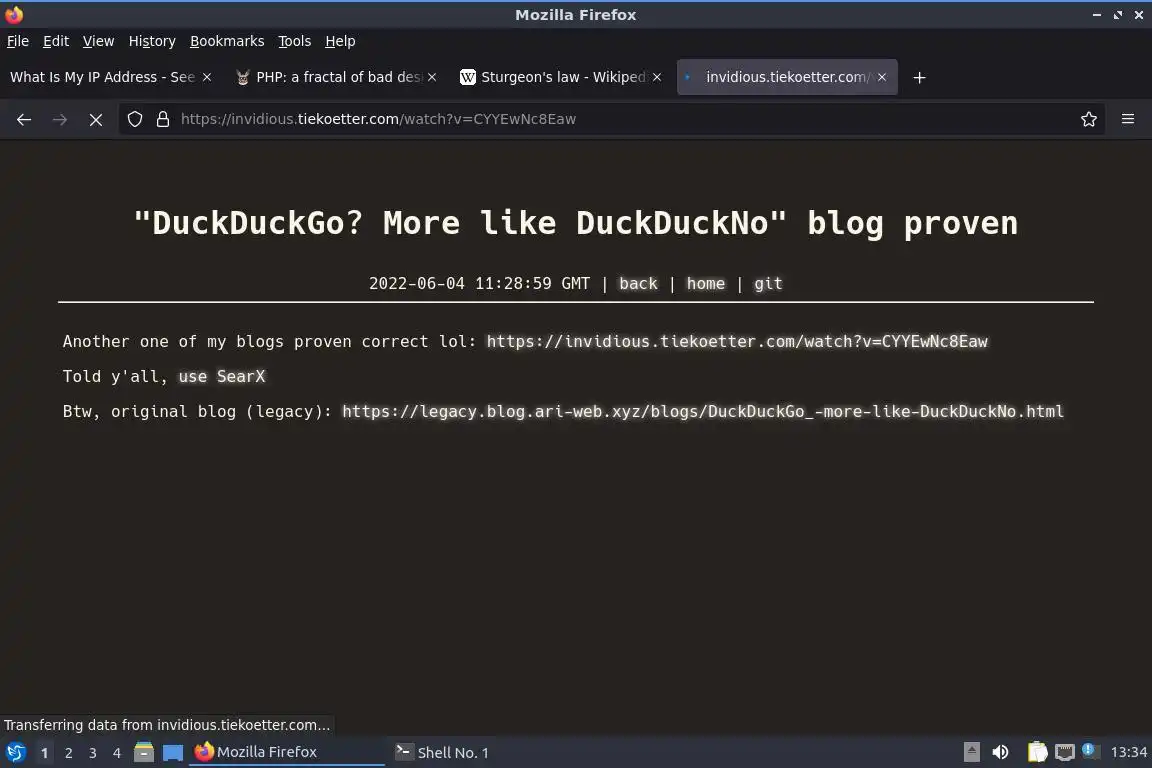This screenshot has width=1152, height=768.
Task: Open the History menu
Action: pos(152,41)
